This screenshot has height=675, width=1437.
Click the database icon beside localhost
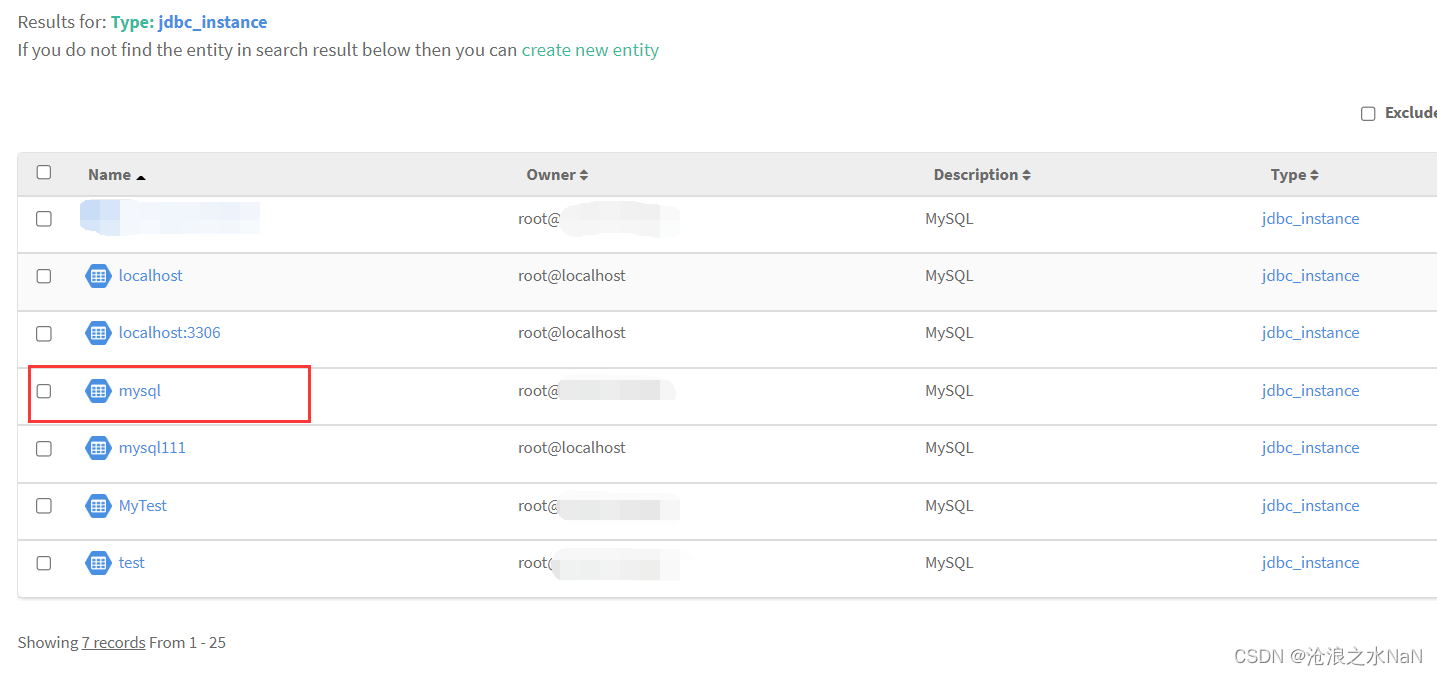pos(98,275)
